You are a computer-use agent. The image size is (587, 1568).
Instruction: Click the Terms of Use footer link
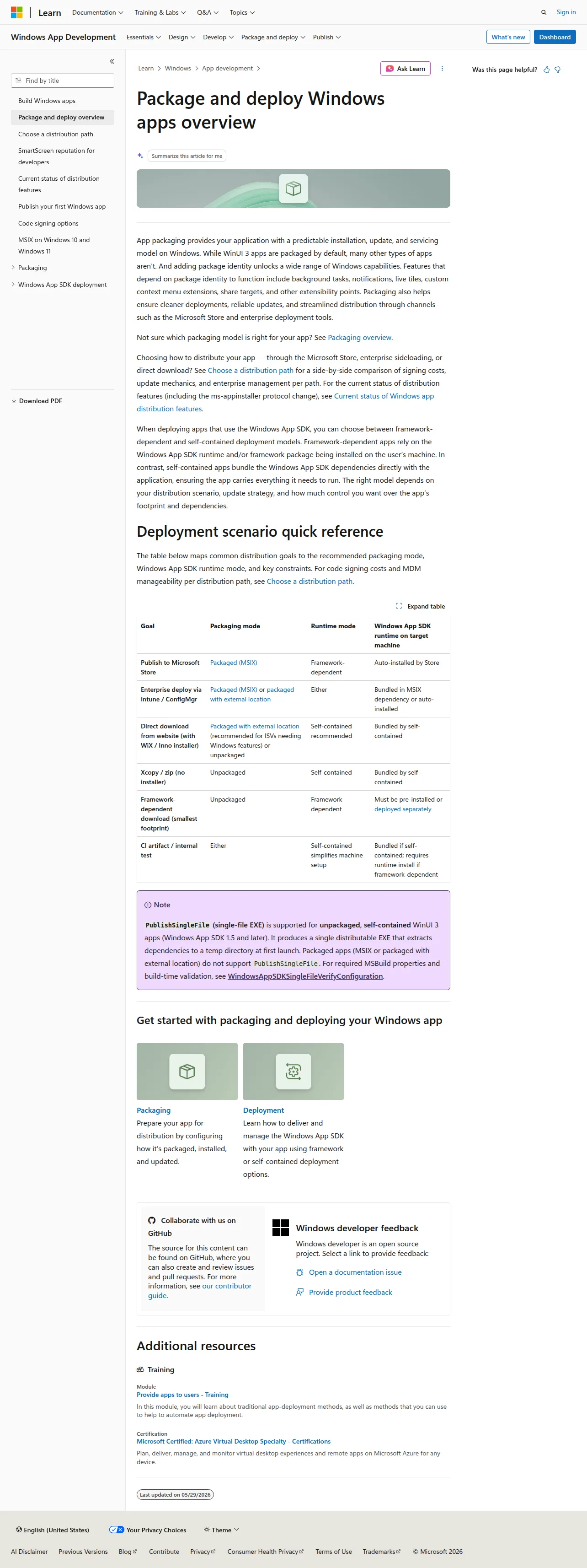coord(333,1552)
